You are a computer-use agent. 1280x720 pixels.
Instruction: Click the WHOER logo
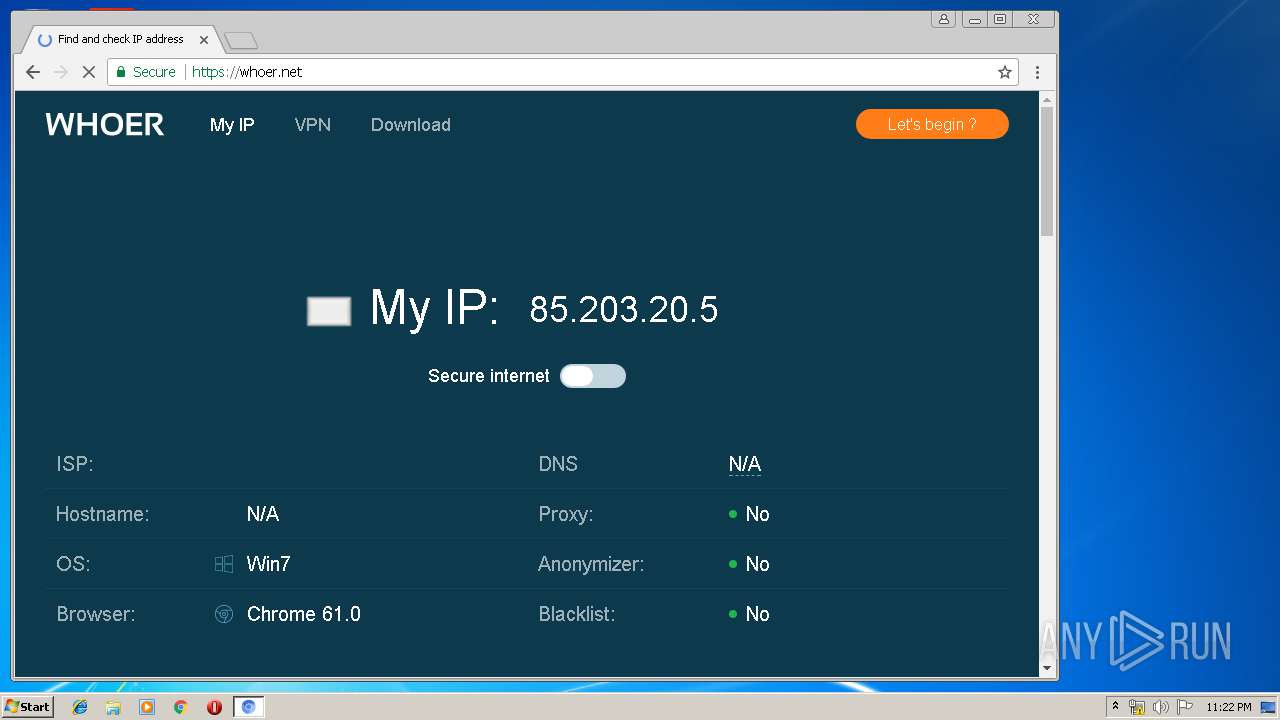point(105,125)
